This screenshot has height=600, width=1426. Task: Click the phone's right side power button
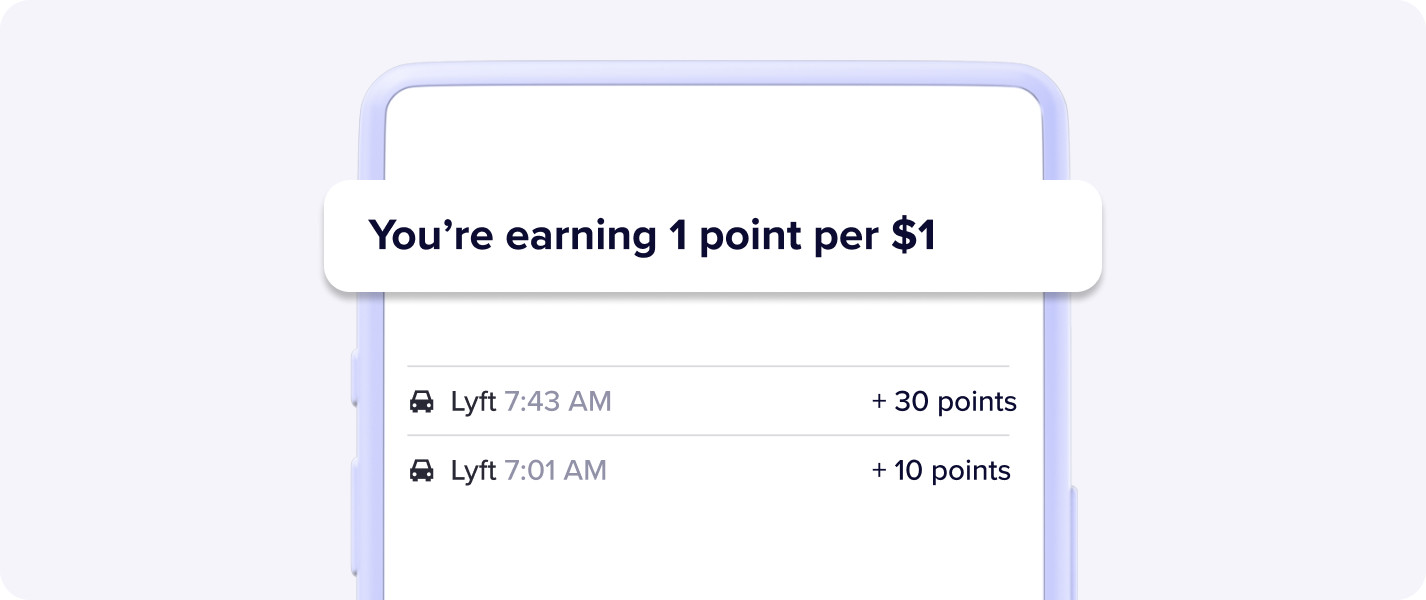click(x=1072, y=542)
